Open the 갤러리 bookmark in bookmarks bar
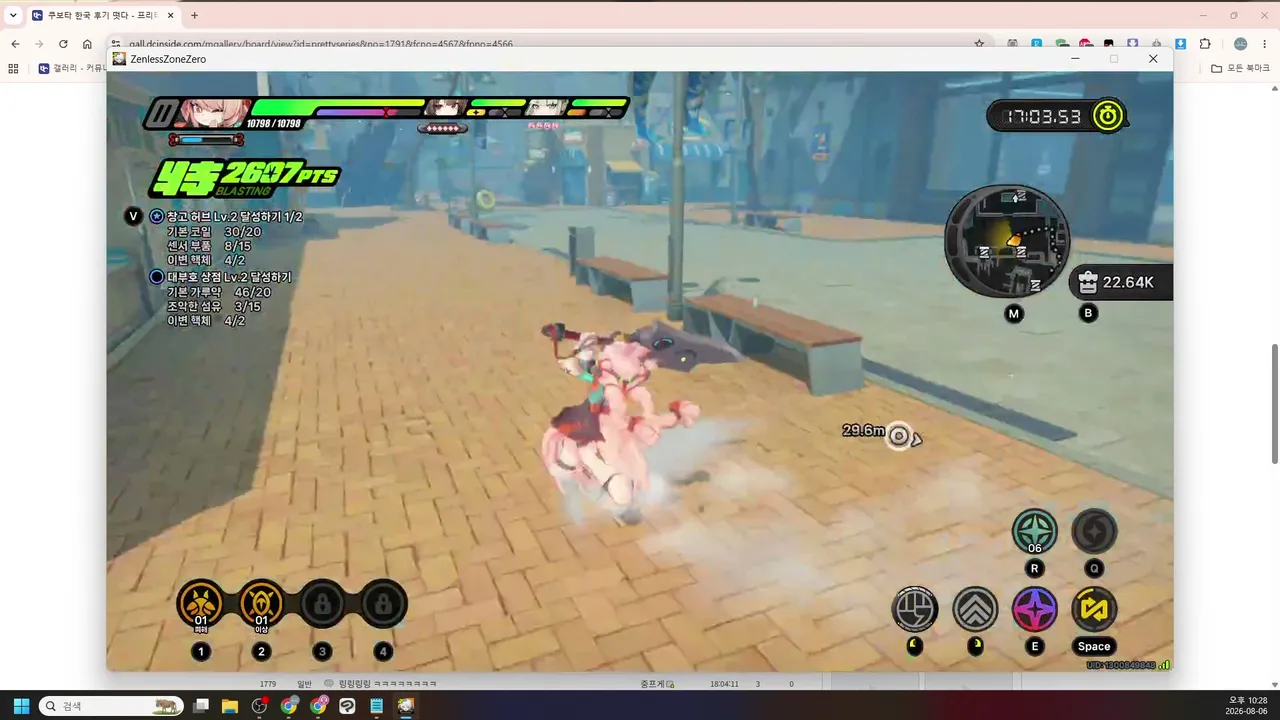This screenshot has height=720, width=1280. pyautogui.click(x=72, y=68)
